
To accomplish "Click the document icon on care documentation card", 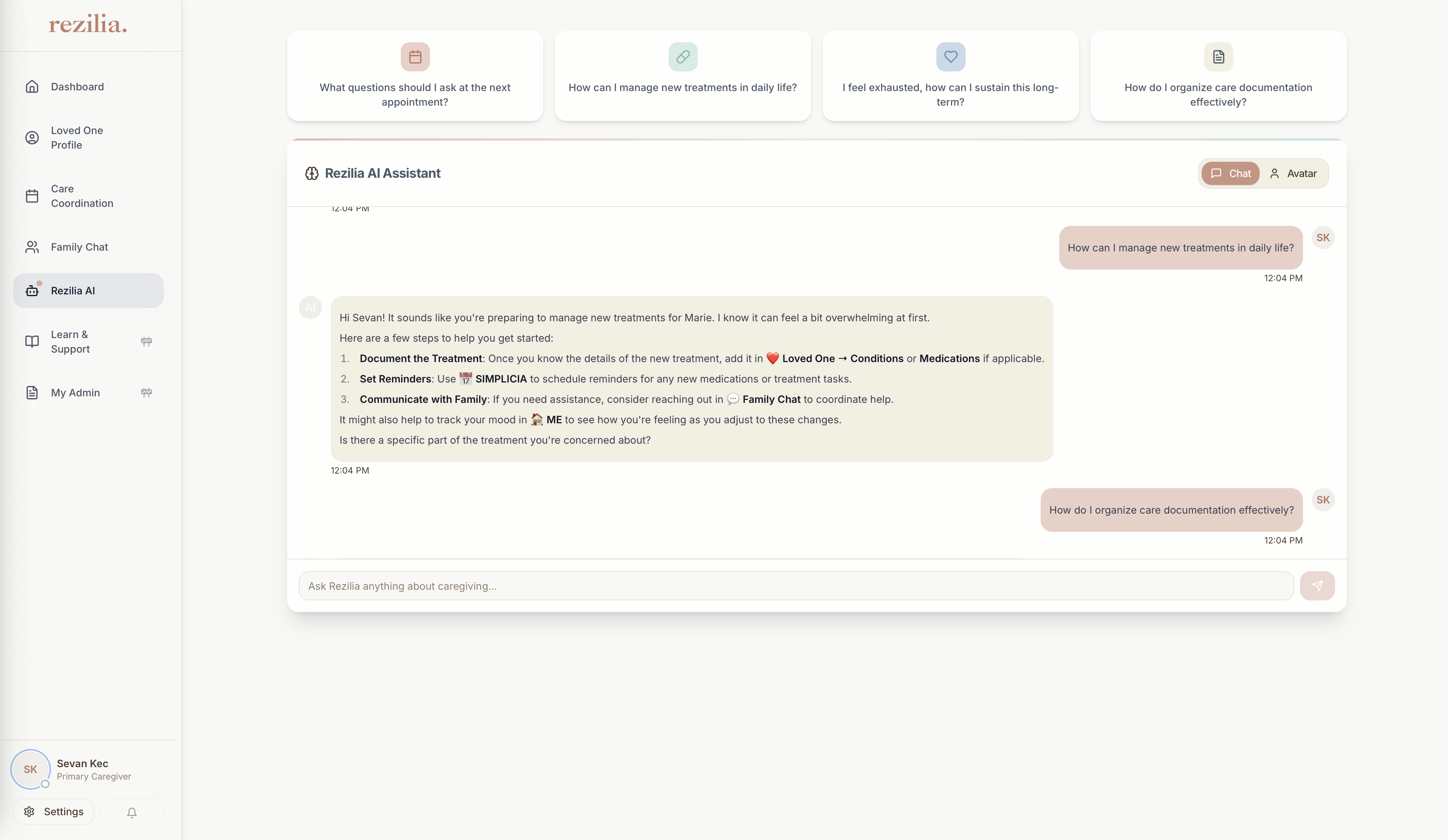I will tap(1218, 57).
